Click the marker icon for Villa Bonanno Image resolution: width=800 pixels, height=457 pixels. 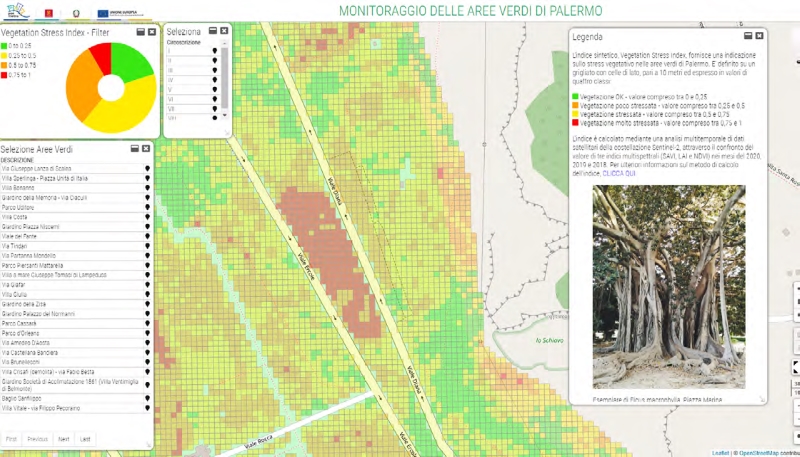(147, 188)
